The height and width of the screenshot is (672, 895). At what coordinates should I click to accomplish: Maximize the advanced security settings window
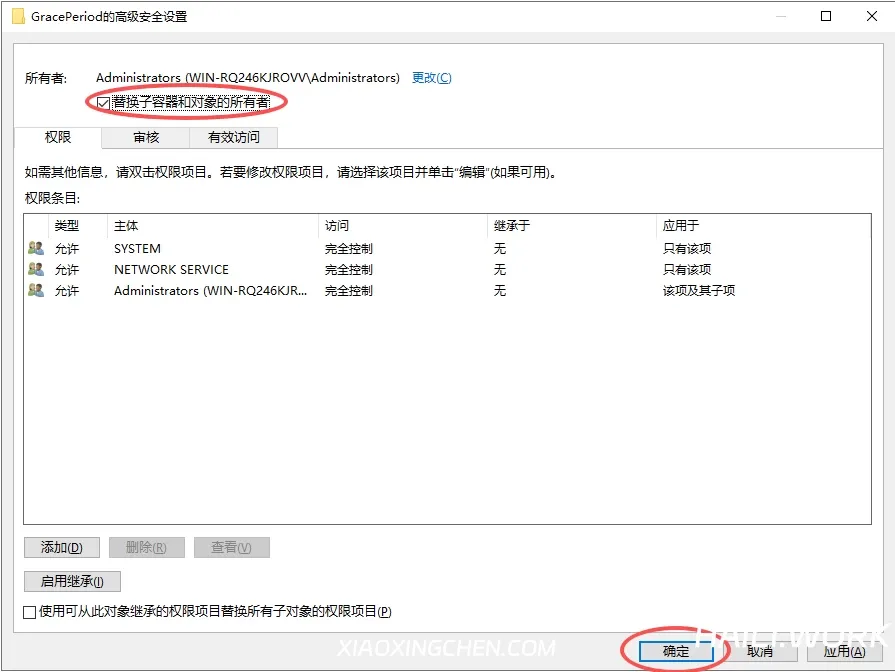(x=826, y=16)
